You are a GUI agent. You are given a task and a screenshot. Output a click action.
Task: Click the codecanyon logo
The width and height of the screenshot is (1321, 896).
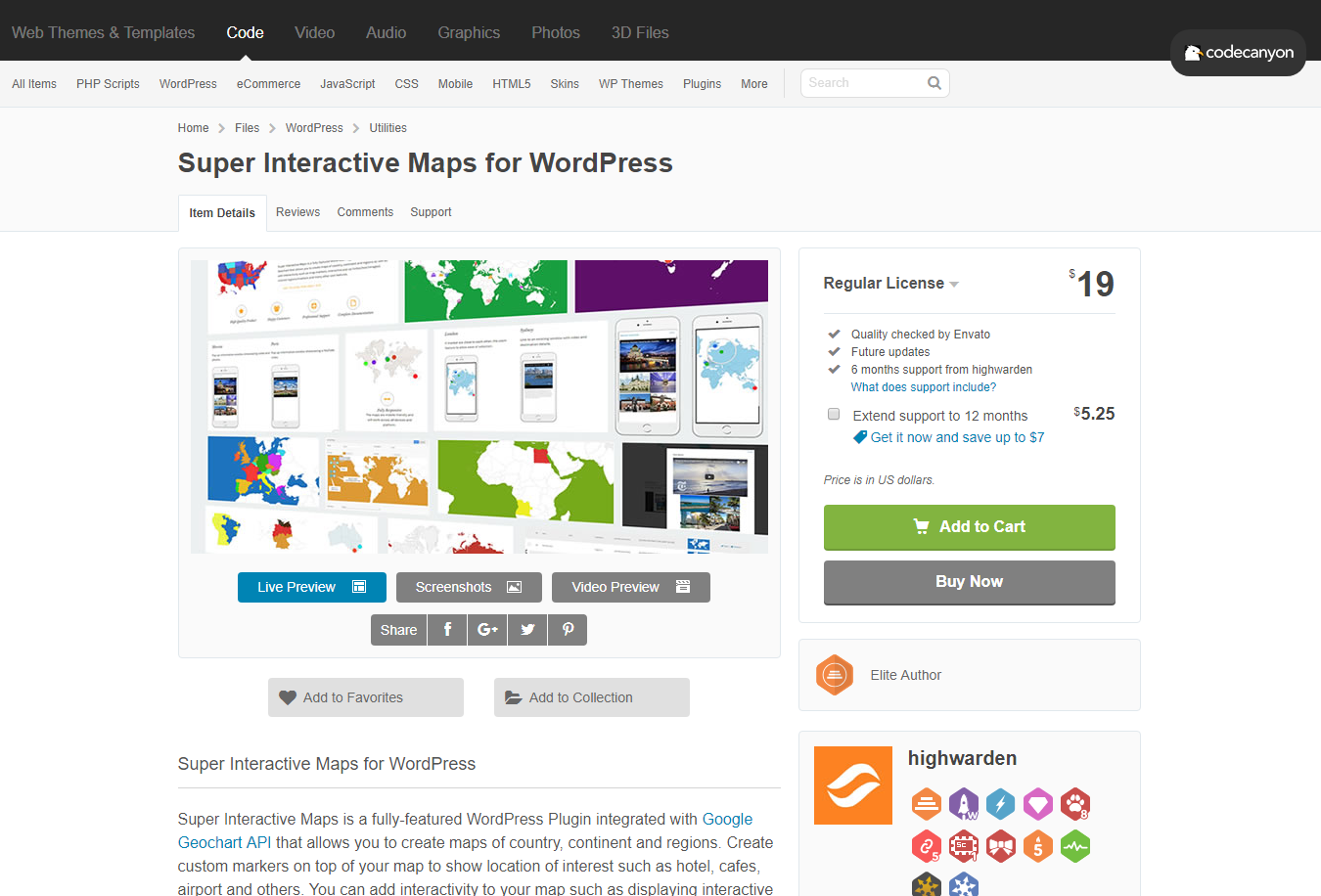[1239, 53]
